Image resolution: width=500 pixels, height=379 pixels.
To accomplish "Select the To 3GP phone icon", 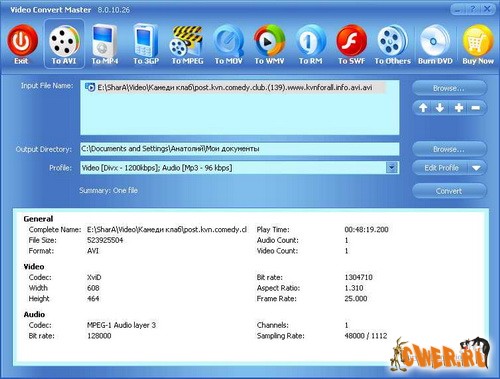I will [146, 41].
